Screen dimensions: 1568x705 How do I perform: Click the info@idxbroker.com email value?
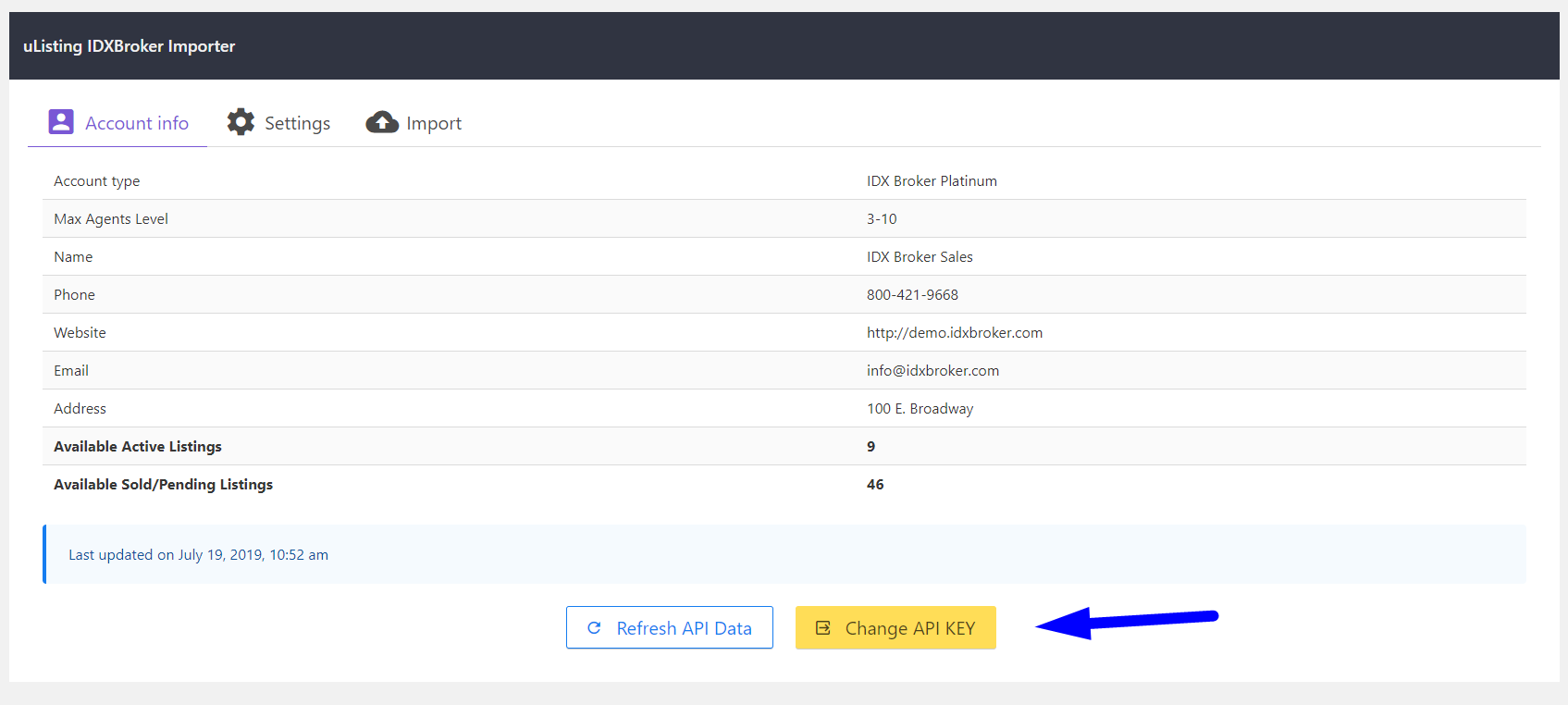click(x=932, y=371)
